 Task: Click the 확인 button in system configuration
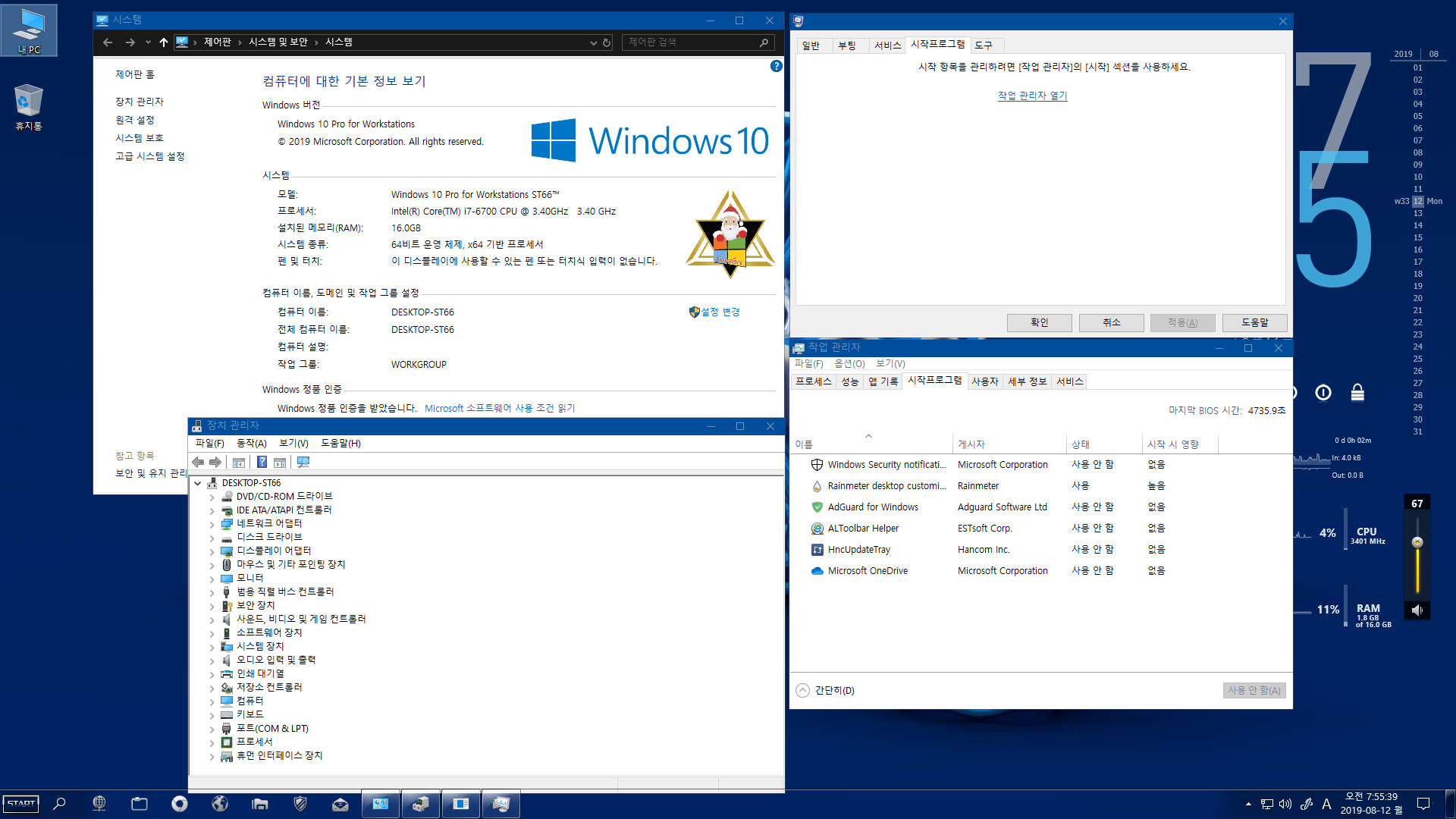pos(1039,323)
